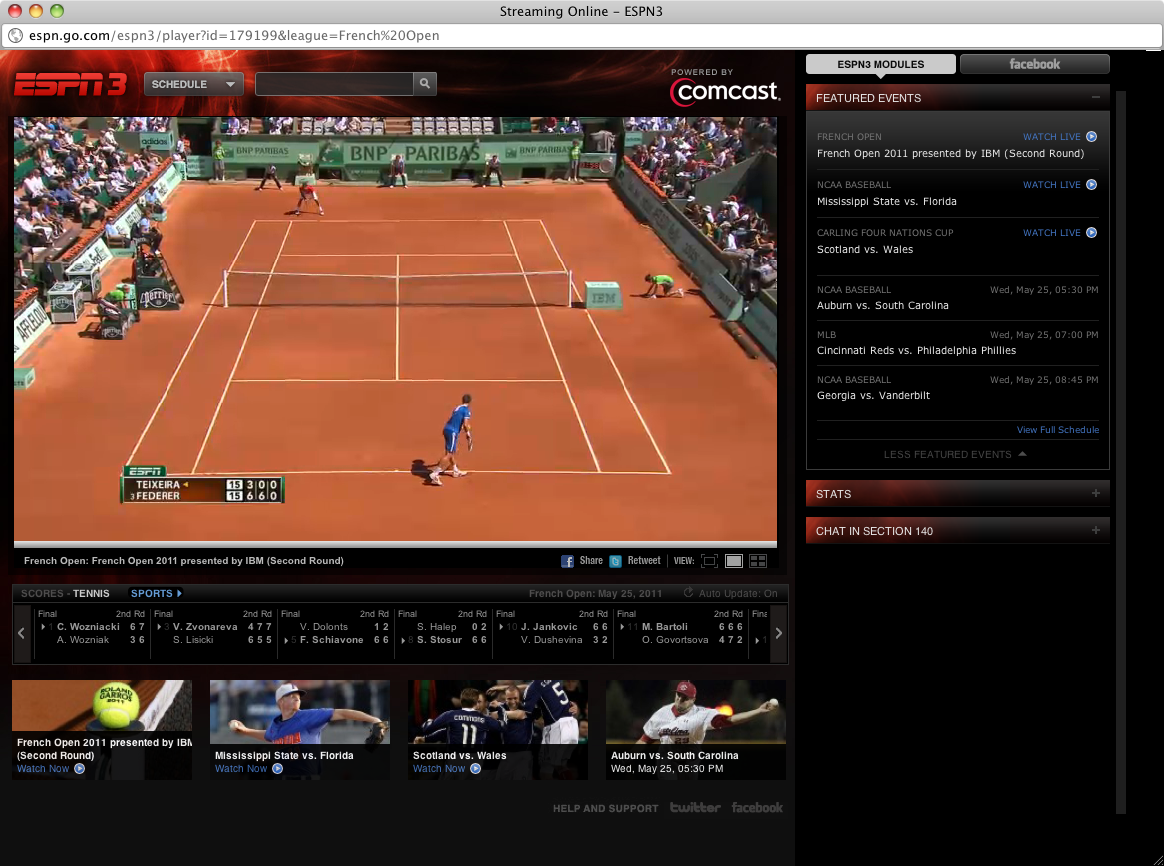Click the auto update refresh icon
The height and width of the screenshot is (866, 1164).
click(688, 593)
